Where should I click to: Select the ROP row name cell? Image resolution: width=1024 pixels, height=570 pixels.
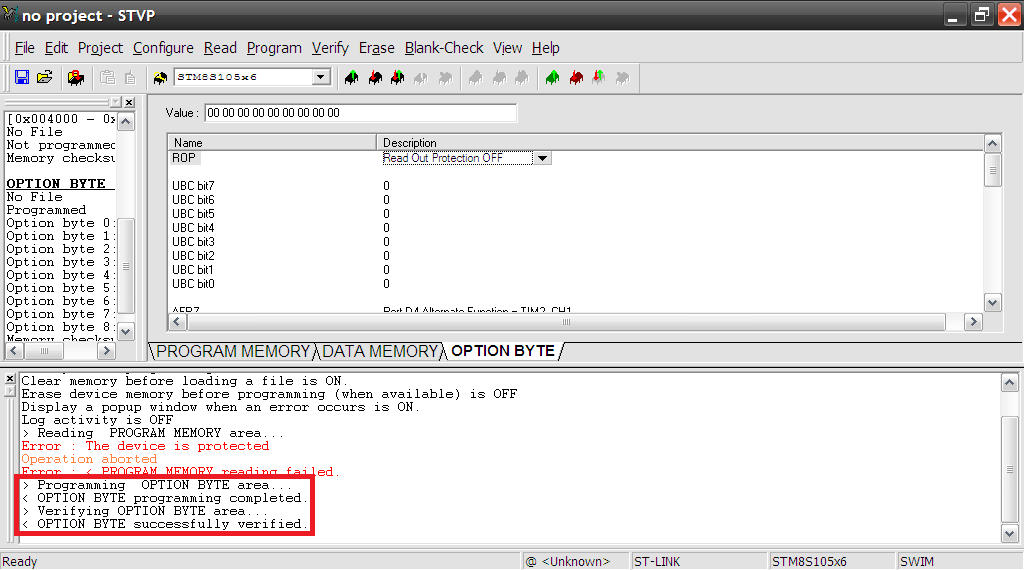184,158
